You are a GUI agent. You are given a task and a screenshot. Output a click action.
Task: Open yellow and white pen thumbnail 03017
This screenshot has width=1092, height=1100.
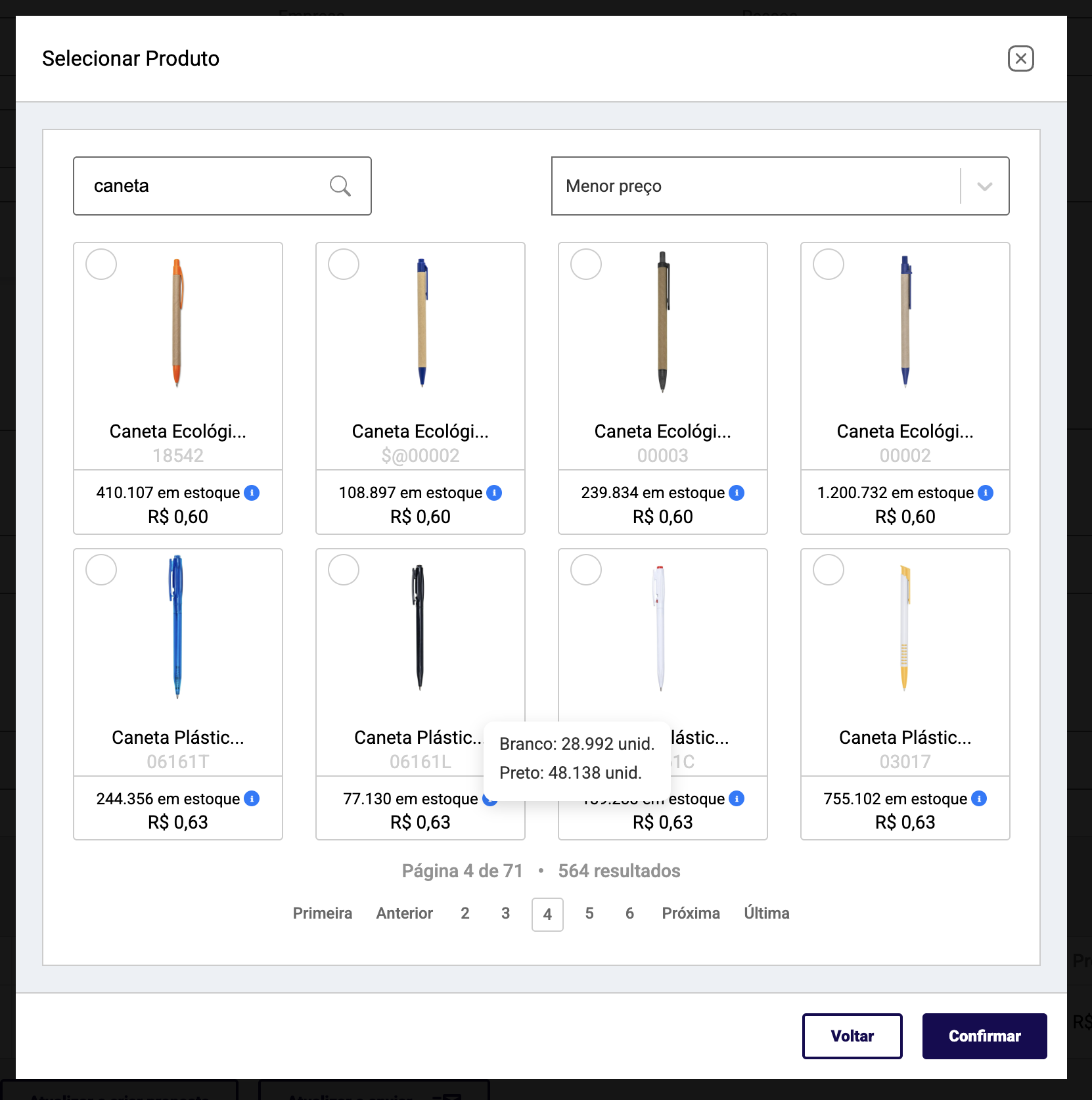coord(905,628)
